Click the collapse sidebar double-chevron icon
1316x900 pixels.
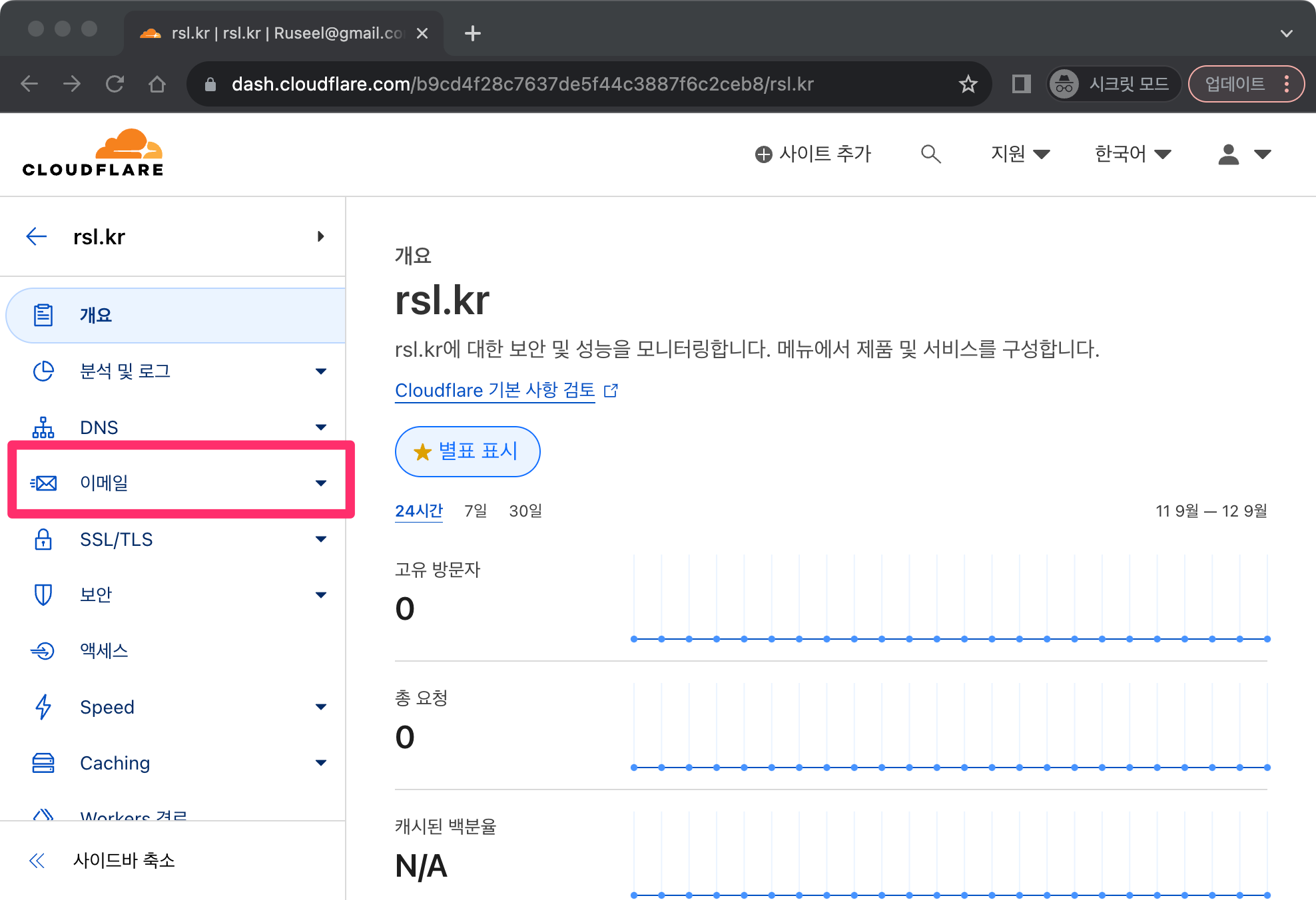(x=37, y=861)
